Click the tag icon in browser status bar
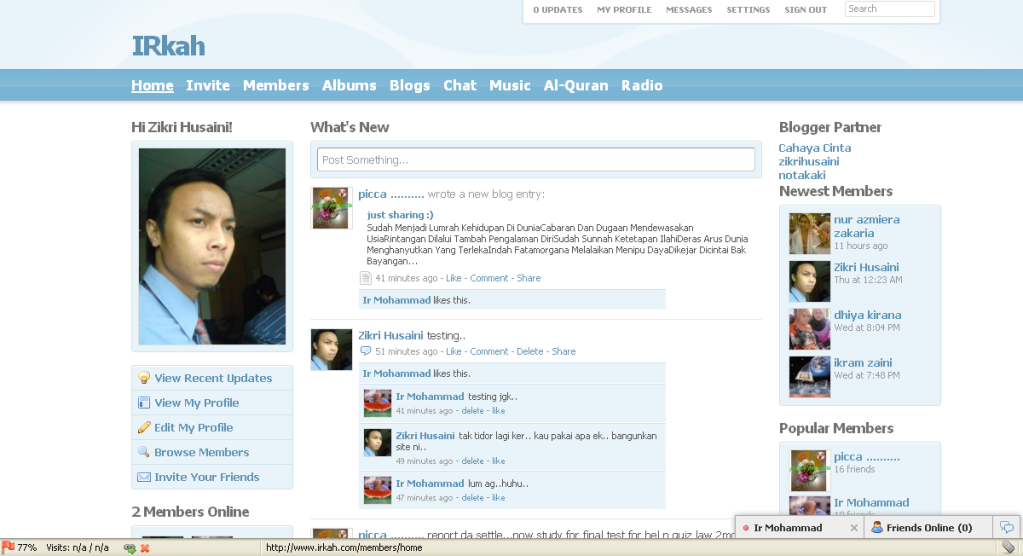This screenshot has width=1023, height=556. coord(1008,548)
